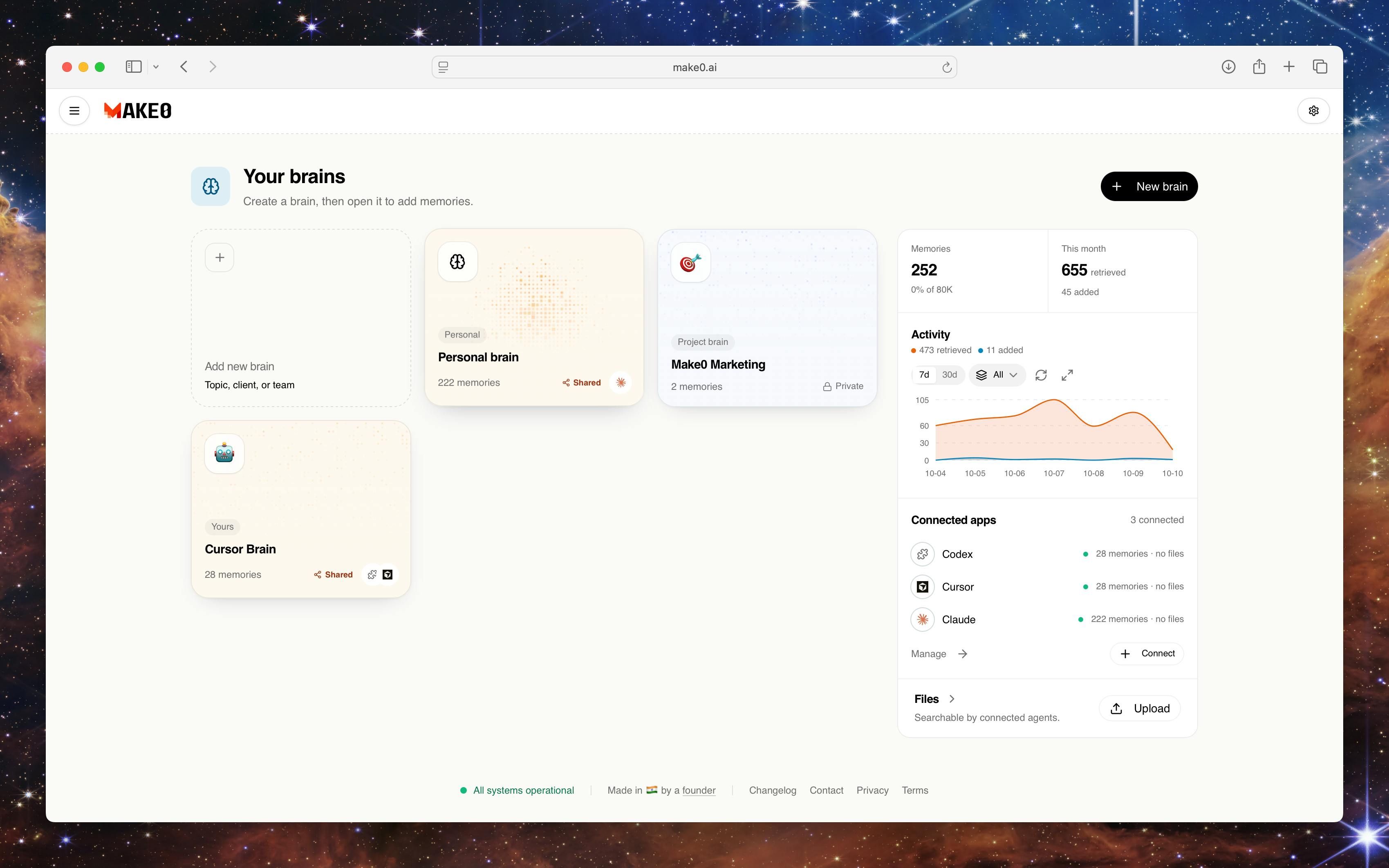Open Contact footer link
This screenshot has height=868, width=1389.
click(826, 790)
